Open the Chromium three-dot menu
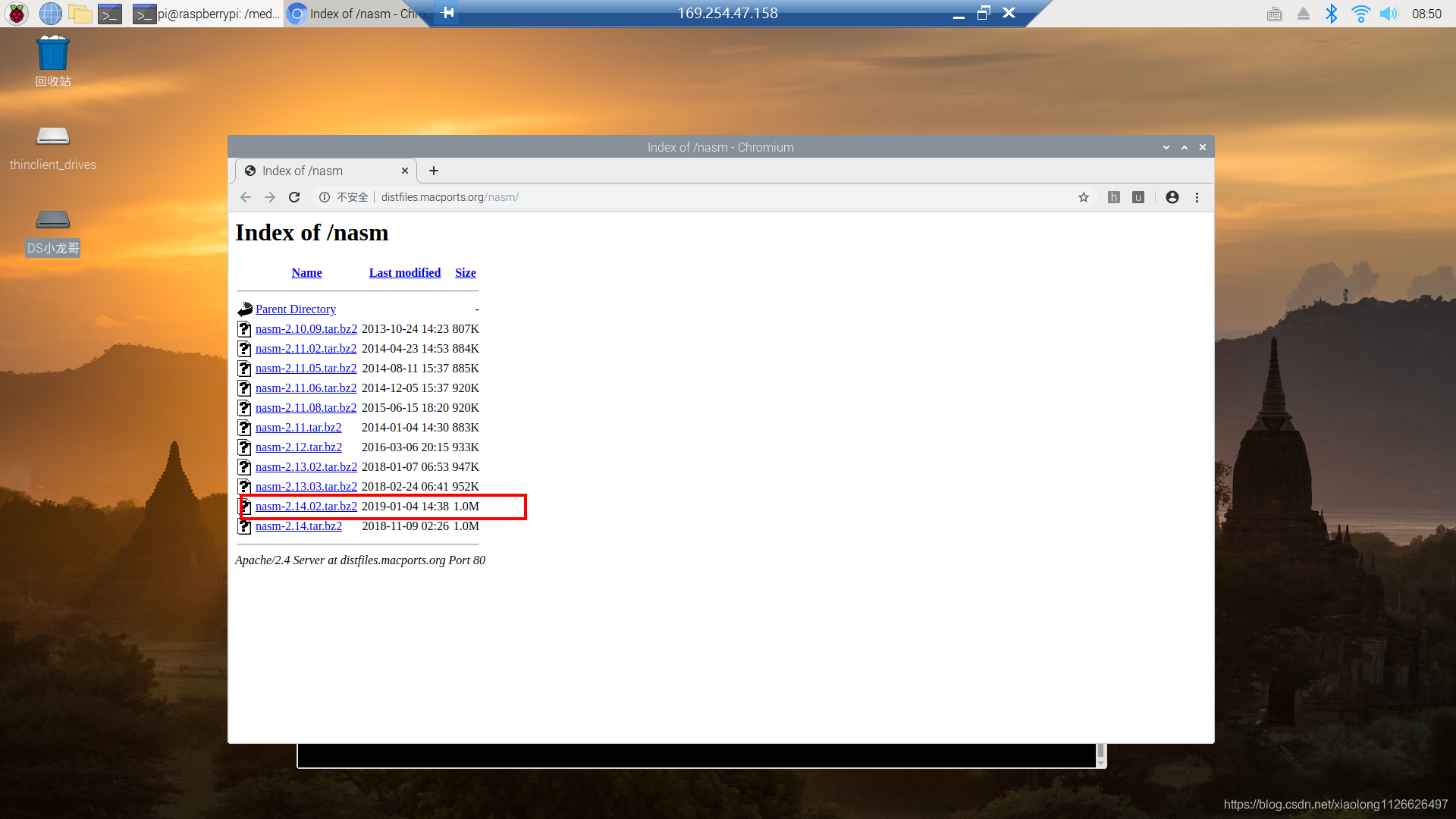This screenshot has width=1456, height=819. tap(1197, 197)
